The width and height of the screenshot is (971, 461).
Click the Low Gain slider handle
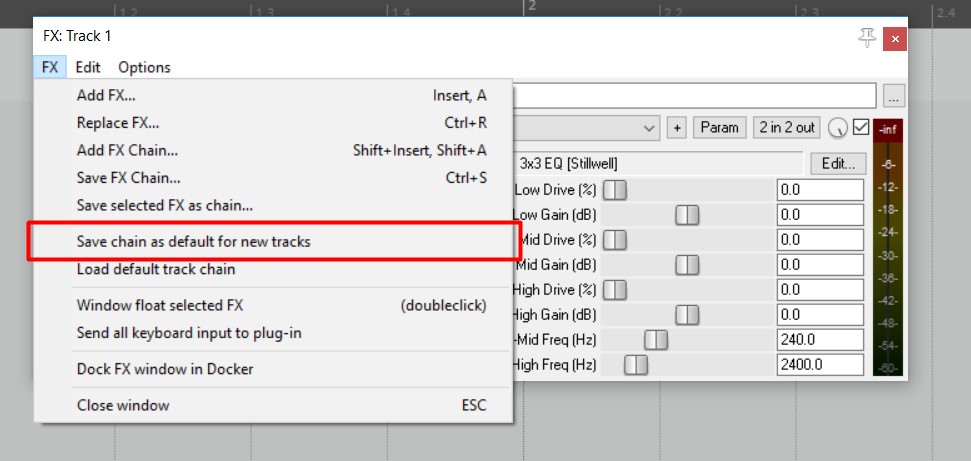click(x=687, y=214)
